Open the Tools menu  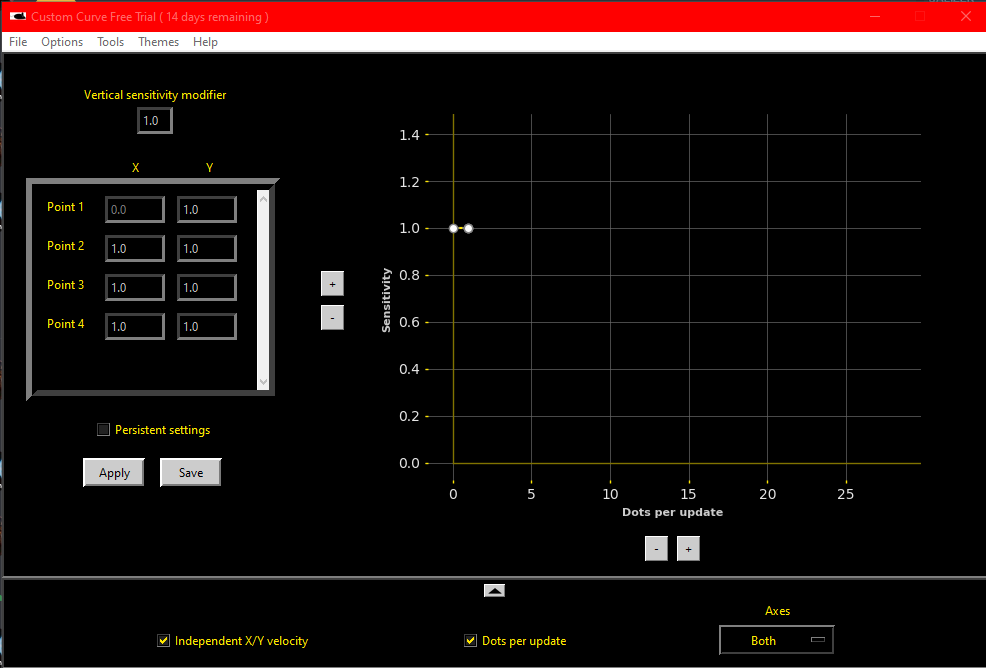tap(111, 42)
